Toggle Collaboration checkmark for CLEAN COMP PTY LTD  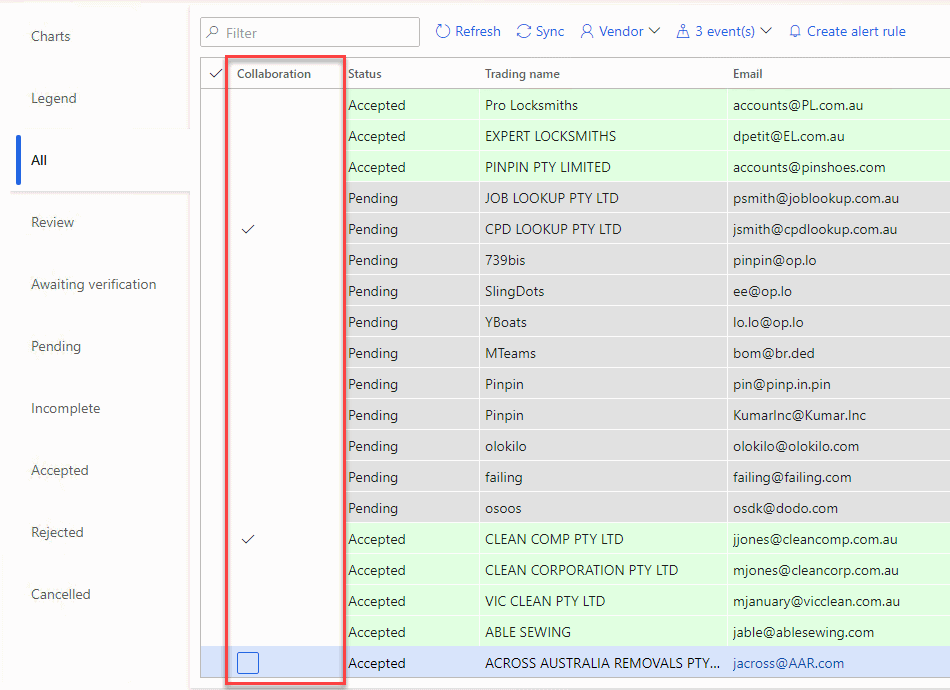point(248,540)
